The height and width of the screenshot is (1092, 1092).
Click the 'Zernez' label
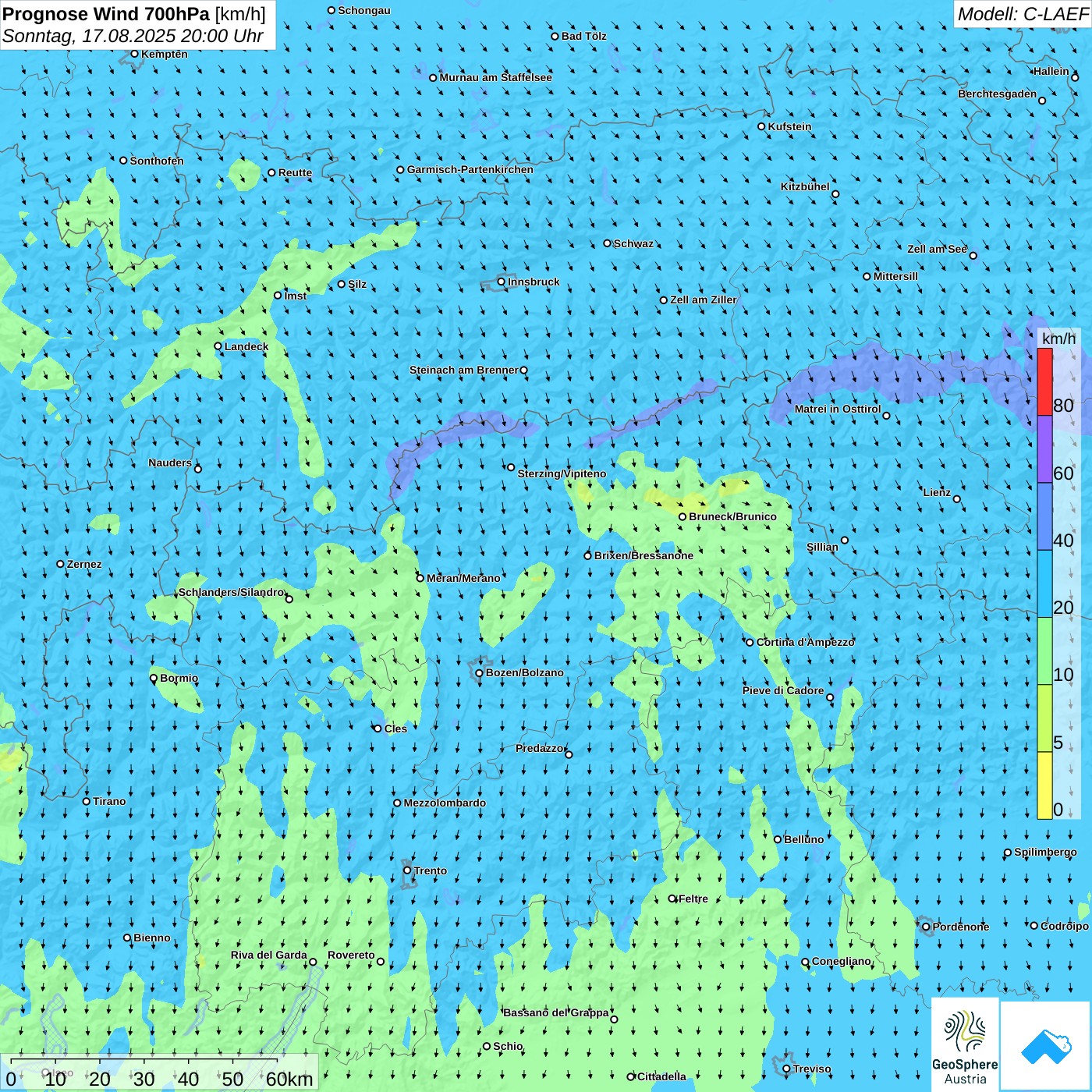pyautogui.click(x=84, y=564)
